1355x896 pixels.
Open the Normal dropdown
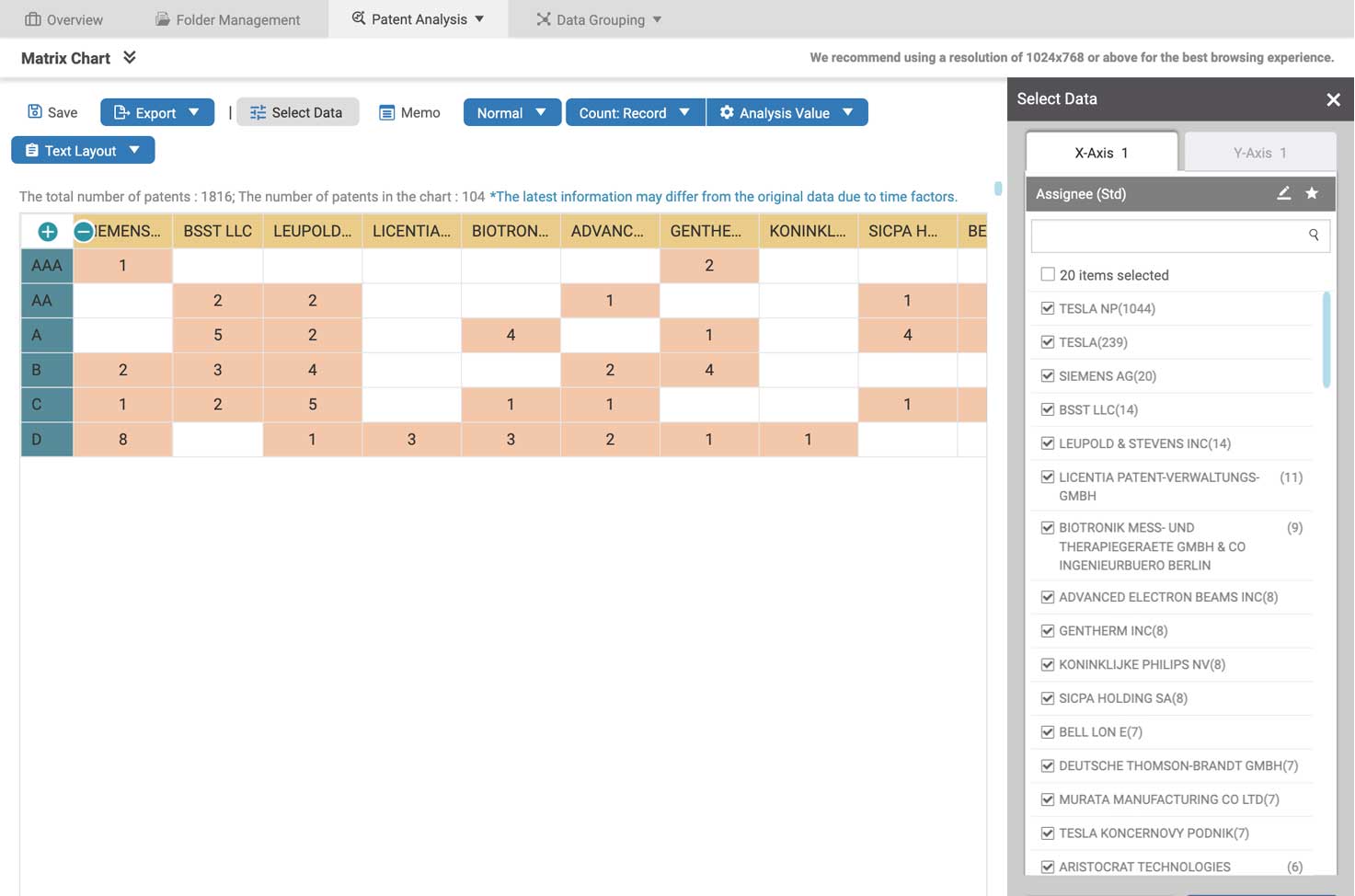pyautogui.click(x=512, y=112)
